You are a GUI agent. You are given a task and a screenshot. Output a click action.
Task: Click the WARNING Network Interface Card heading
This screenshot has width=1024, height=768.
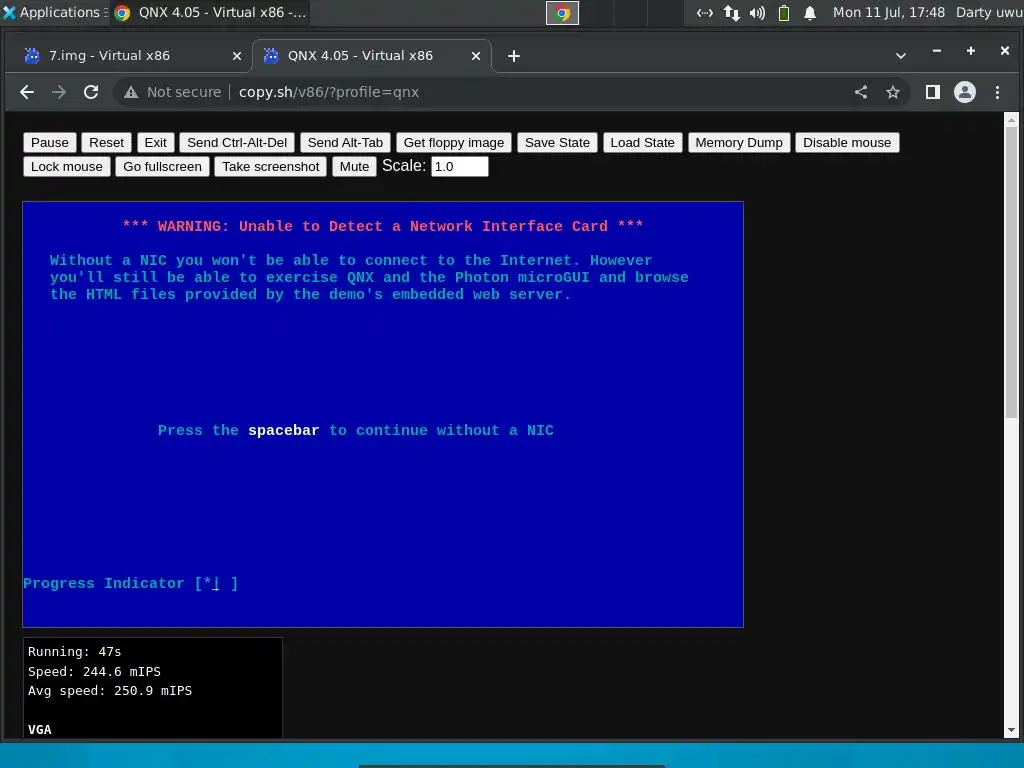(383, 226)
